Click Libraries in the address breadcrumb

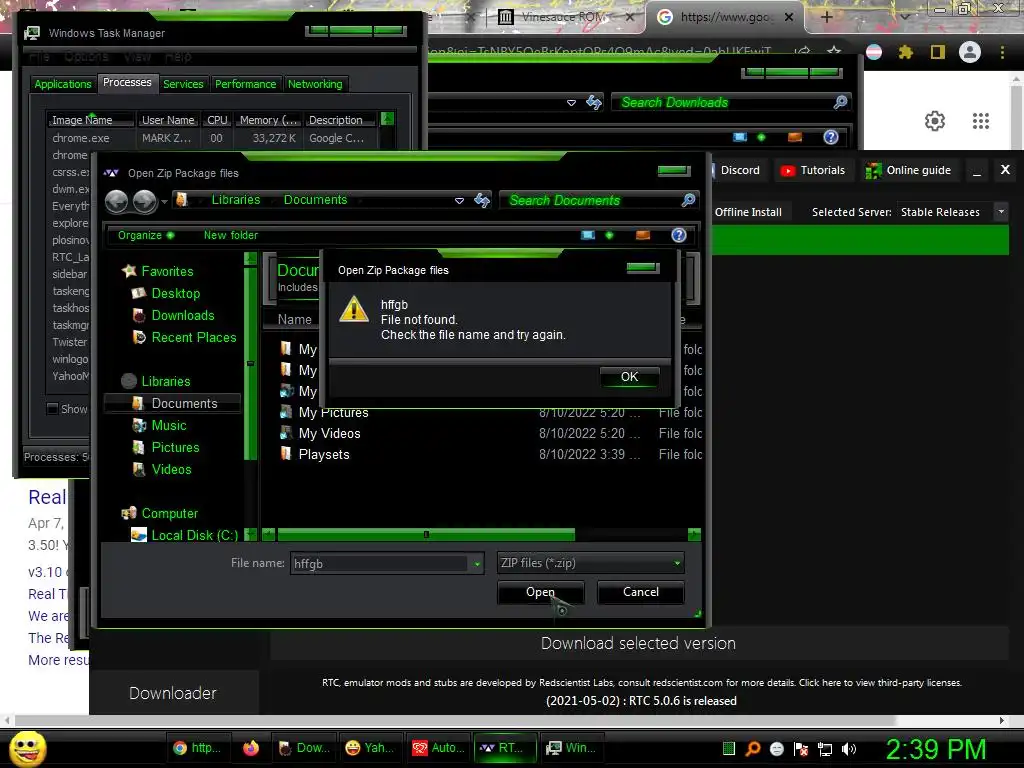[x=236, y=200]
